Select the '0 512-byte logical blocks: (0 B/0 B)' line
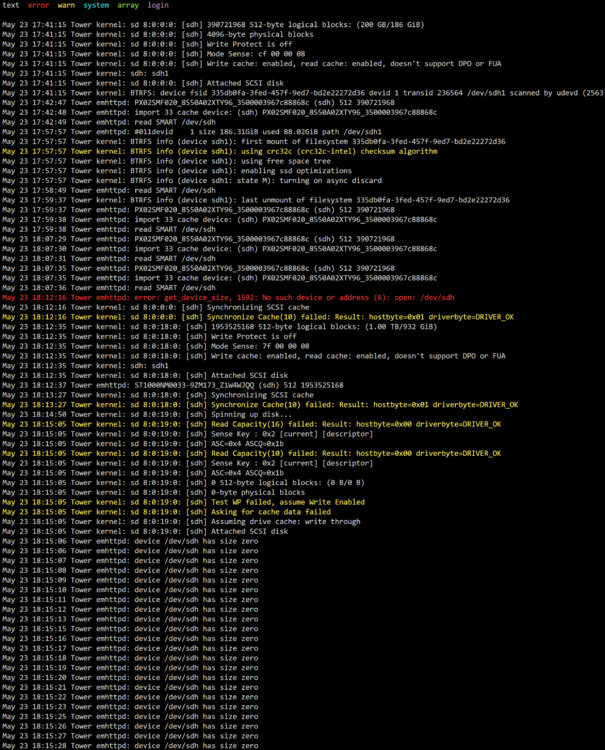This screenshot has height=750, width=605. [x=183, y=483]
